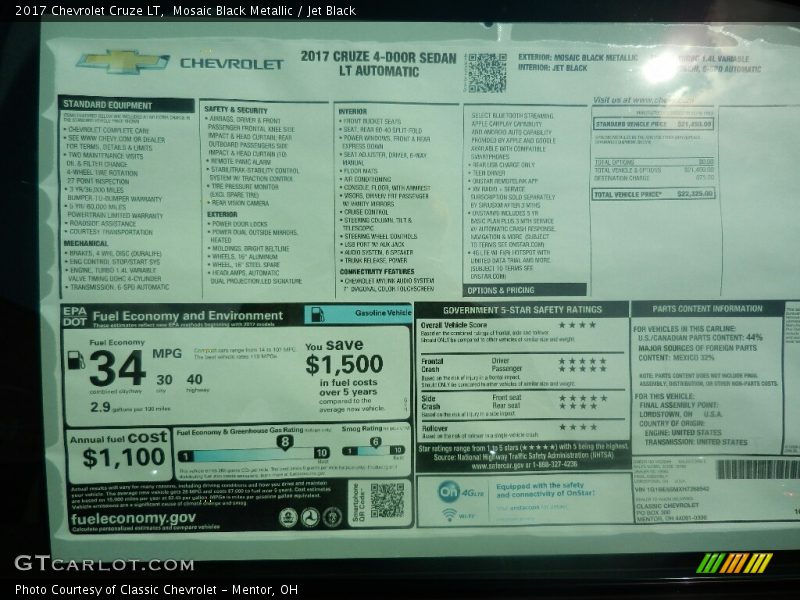Image resolution: width=800 pixels, height=600 pixels.
Task: Click the 30 city MPG value
Action: [x=164, y=380]
